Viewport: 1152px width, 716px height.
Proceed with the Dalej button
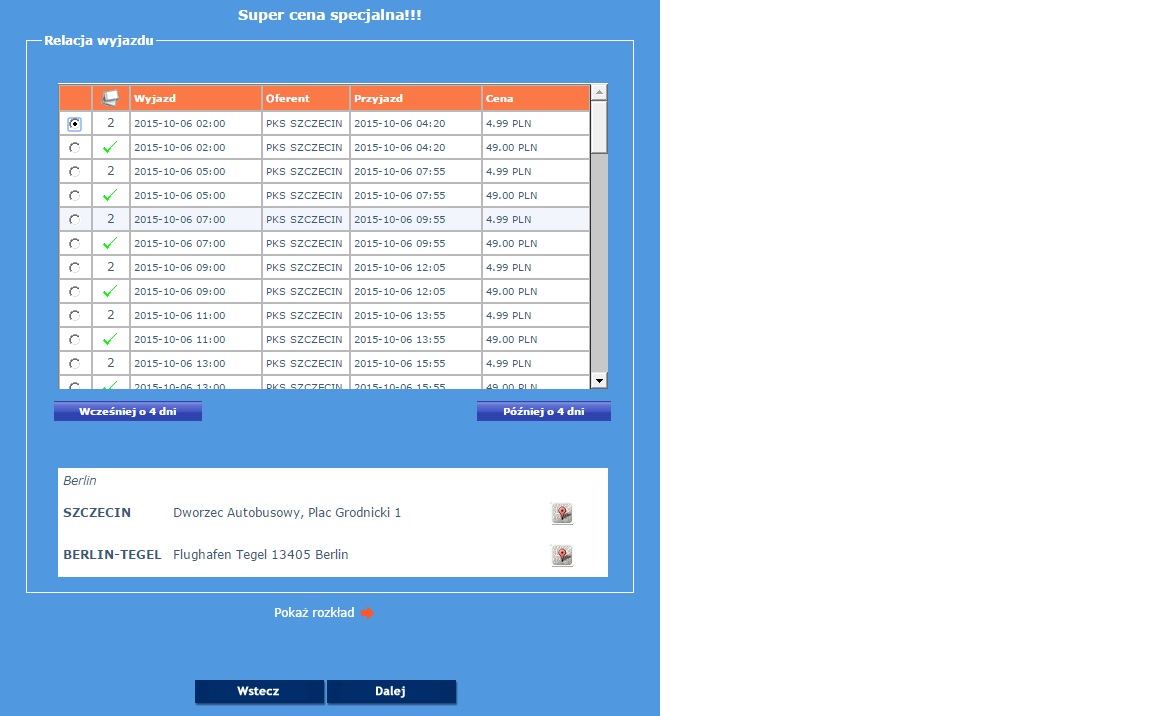click(391, 692)
